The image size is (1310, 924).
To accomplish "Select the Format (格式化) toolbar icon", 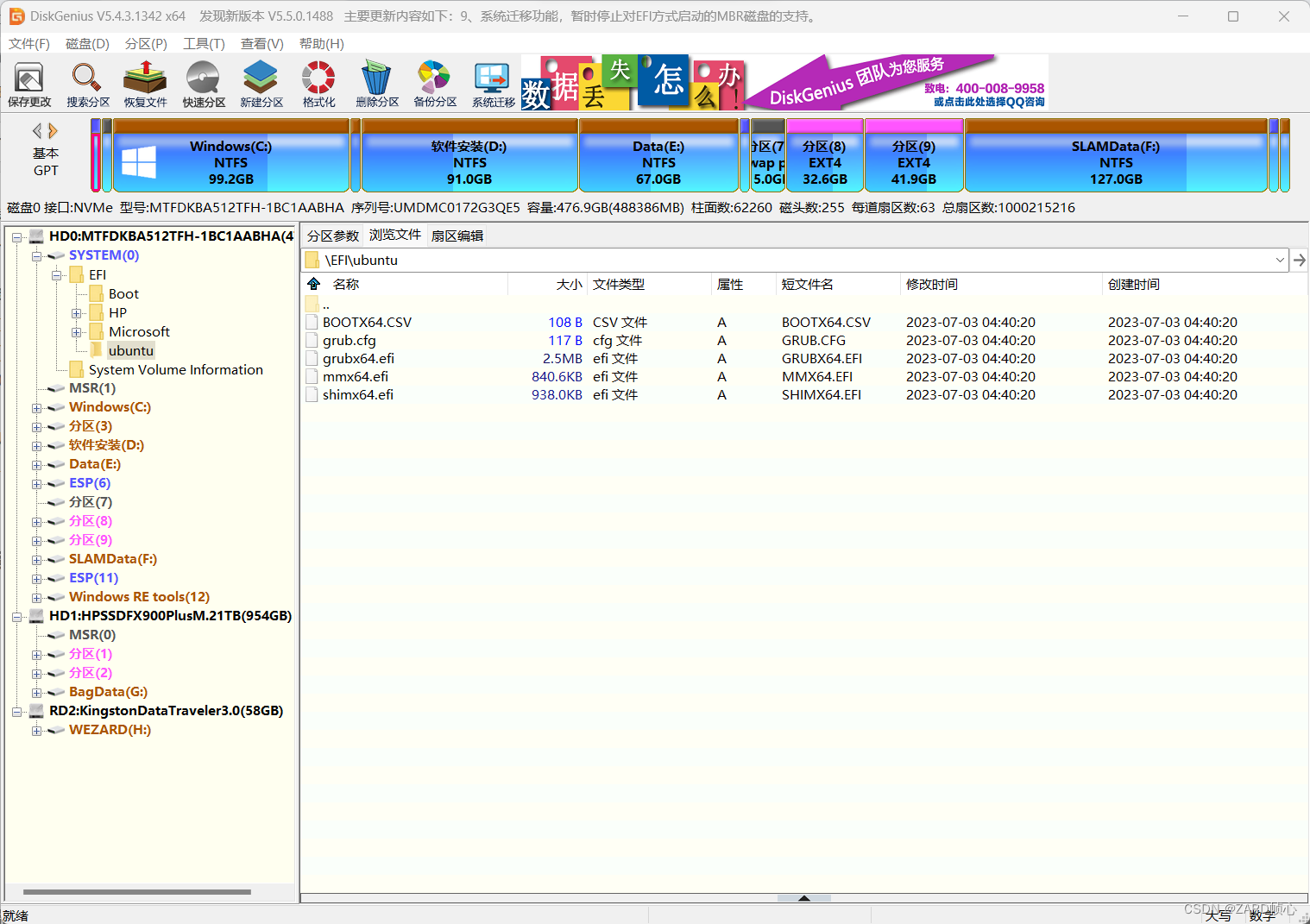I will [318, 84].
